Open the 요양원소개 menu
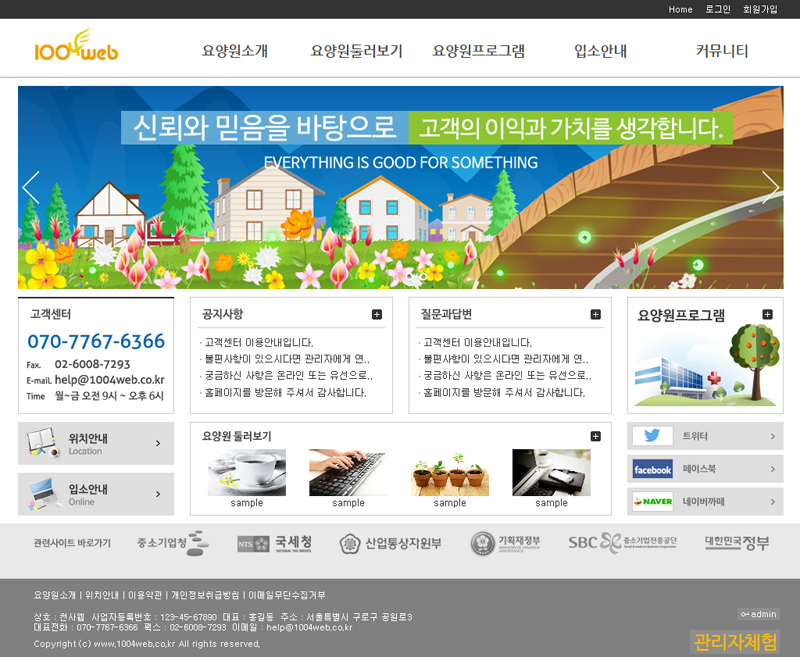Viewport: 800px width, 657px height. [x=235, y=51]
